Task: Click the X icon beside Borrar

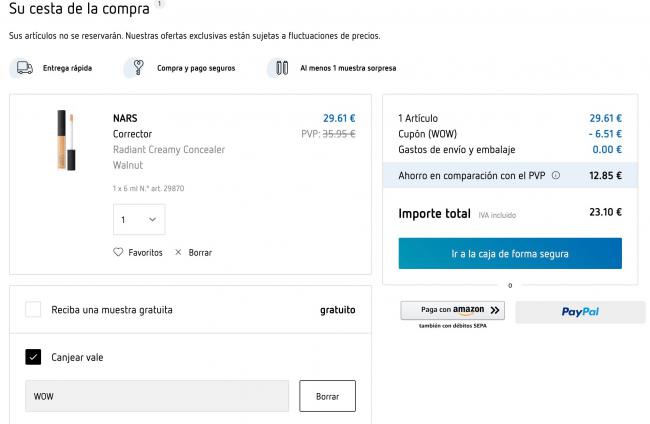Action: click(x=178, y=252)
